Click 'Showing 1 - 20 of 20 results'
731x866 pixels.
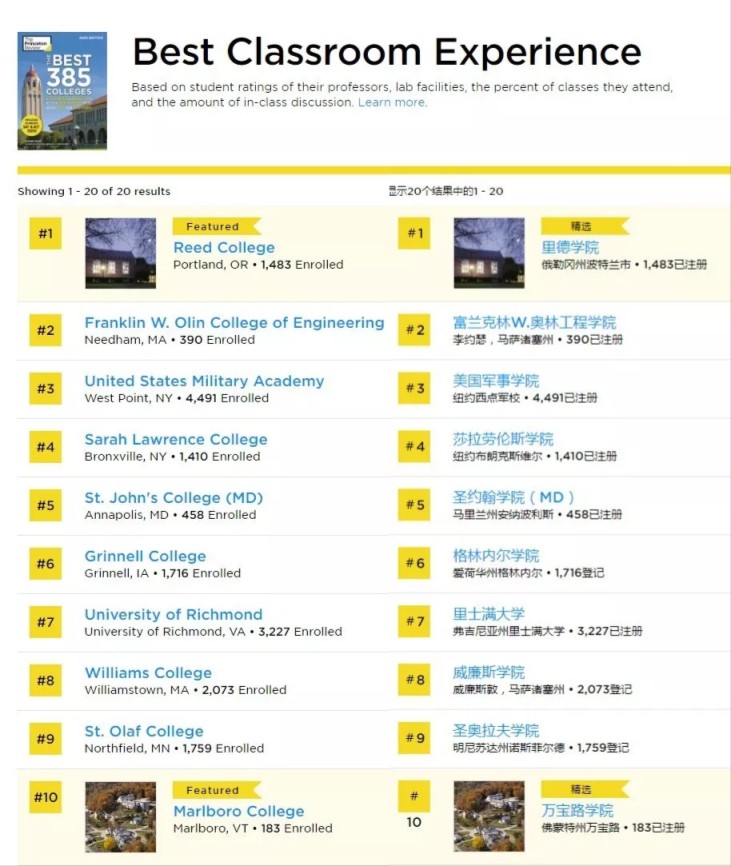[94, 191]
